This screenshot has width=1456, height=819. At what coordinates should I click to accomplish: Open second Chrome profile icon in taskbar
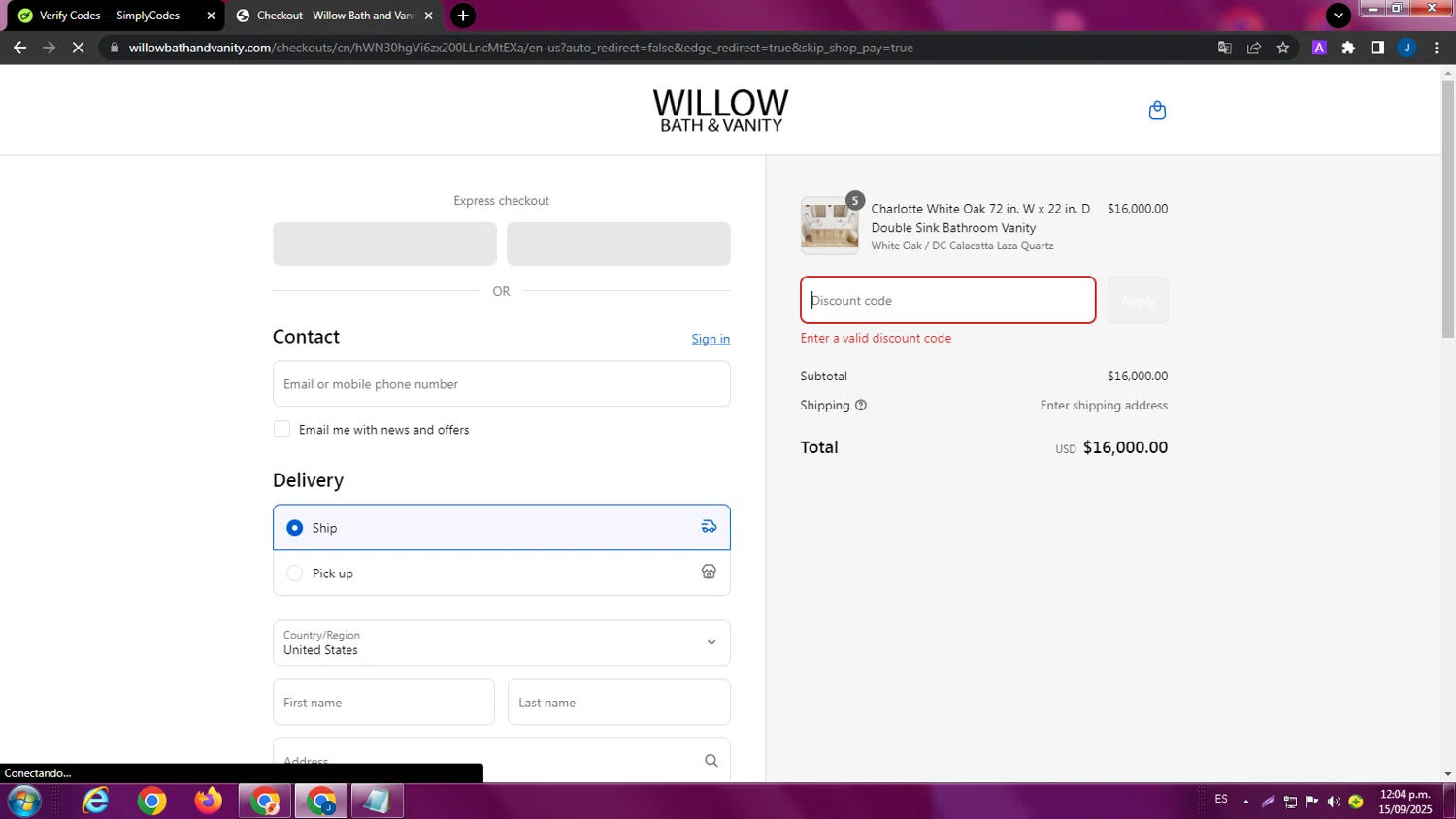321,802
